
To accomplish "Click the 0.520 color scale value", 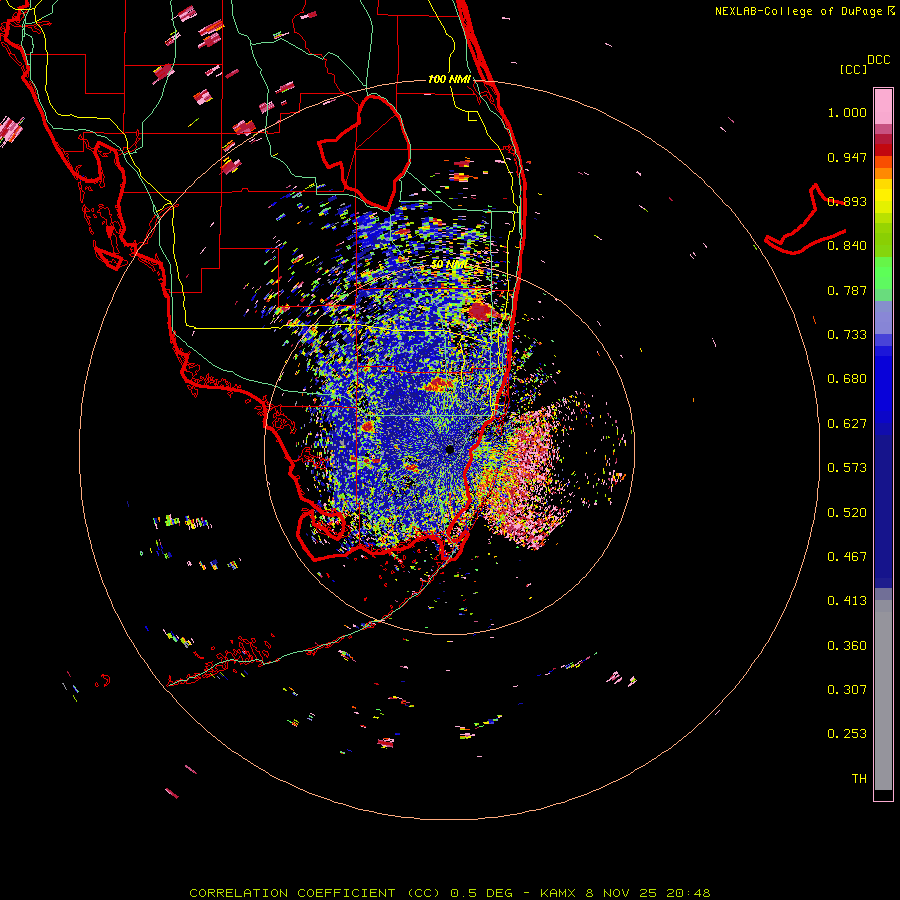I will pos(847,513).
